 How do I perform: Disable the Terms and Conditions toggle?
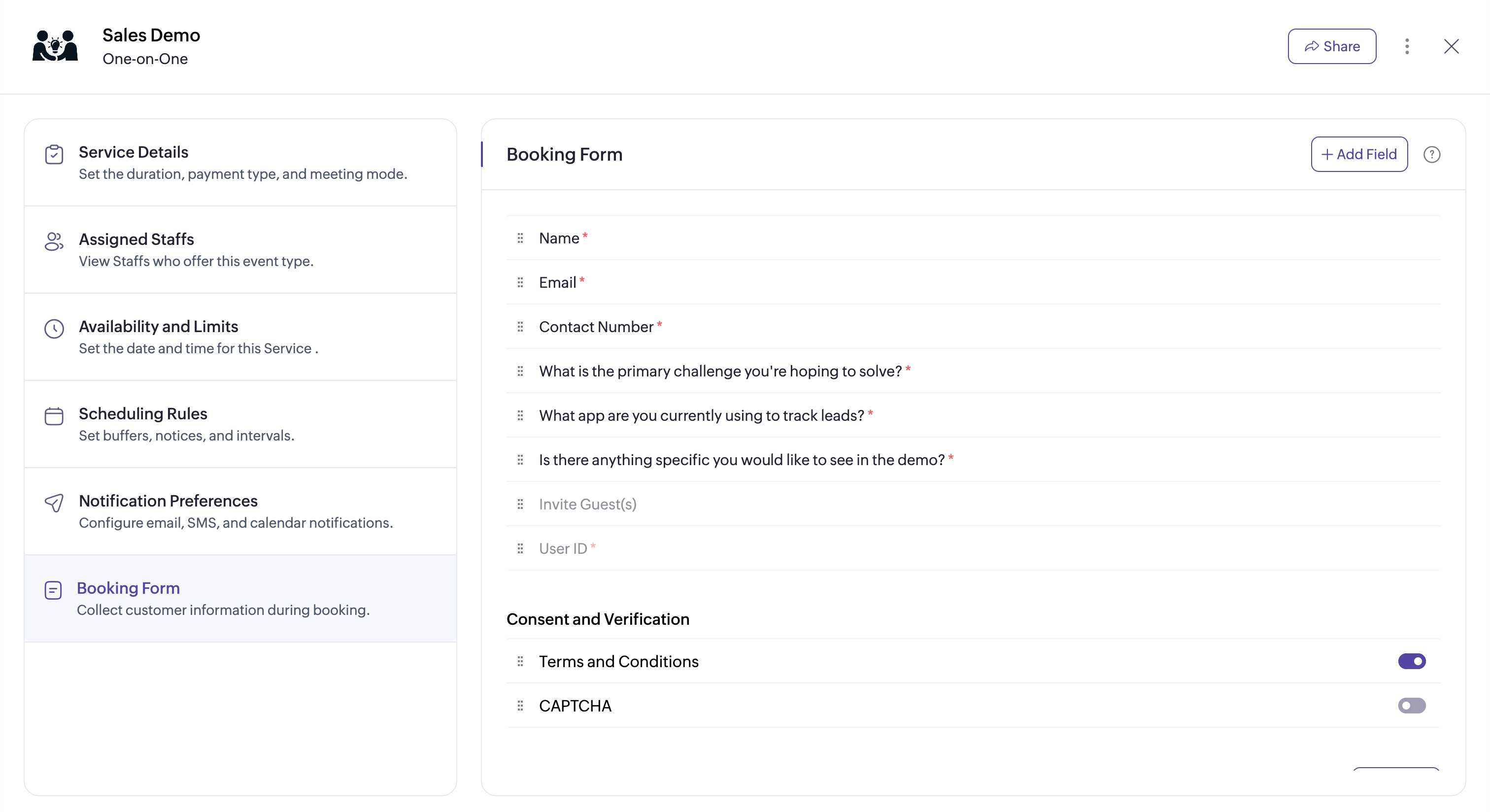pyautogui.click(x=1411, y=661)
